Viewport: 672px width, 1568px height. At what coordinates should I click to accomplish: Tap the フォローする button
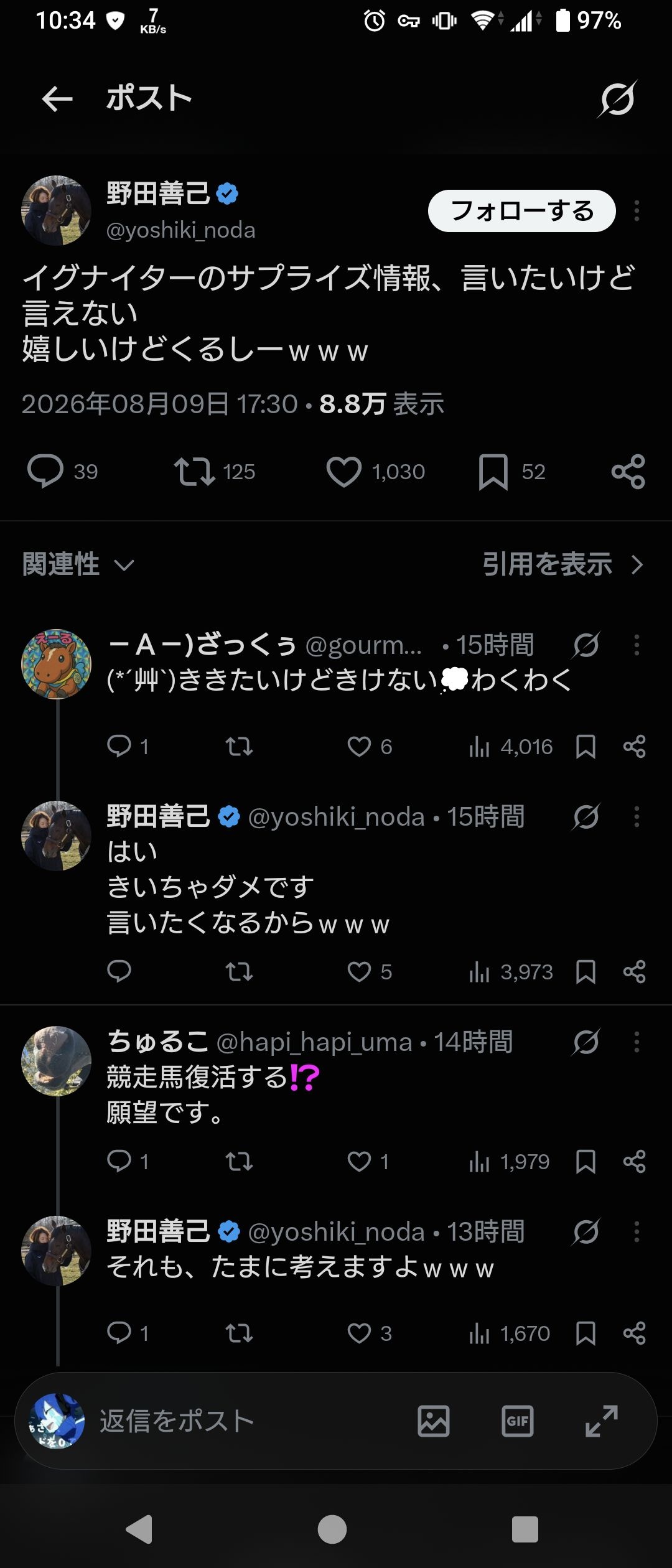click(x=522, y=211)
